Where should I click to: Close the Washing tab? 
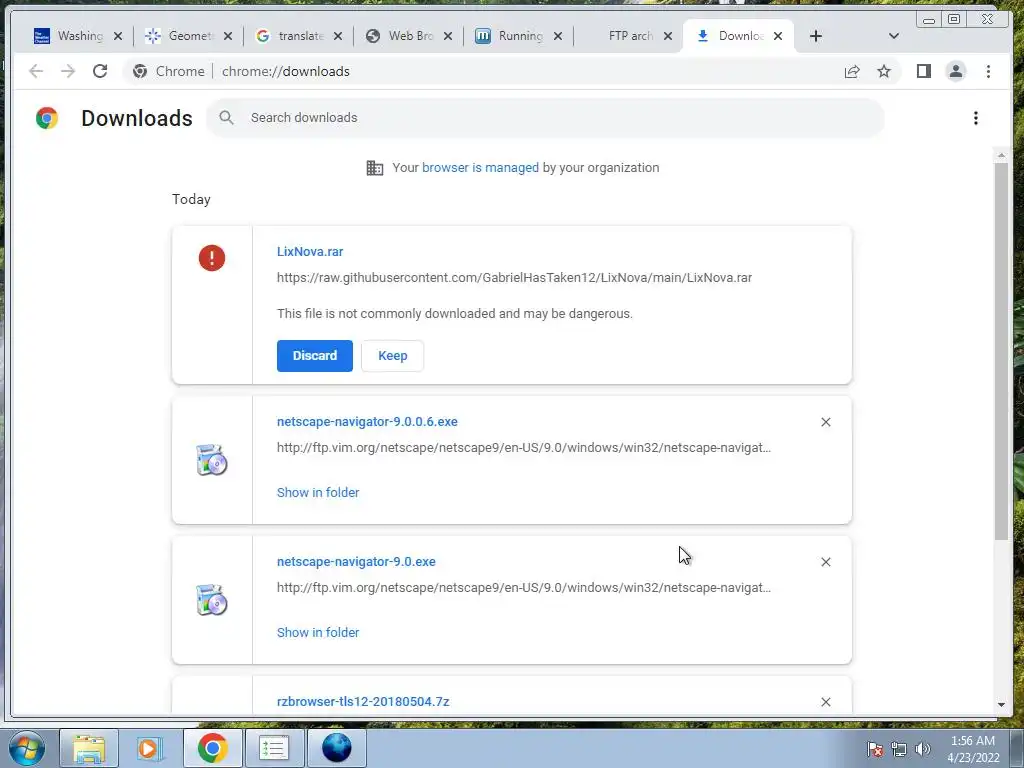coord(118,36)
